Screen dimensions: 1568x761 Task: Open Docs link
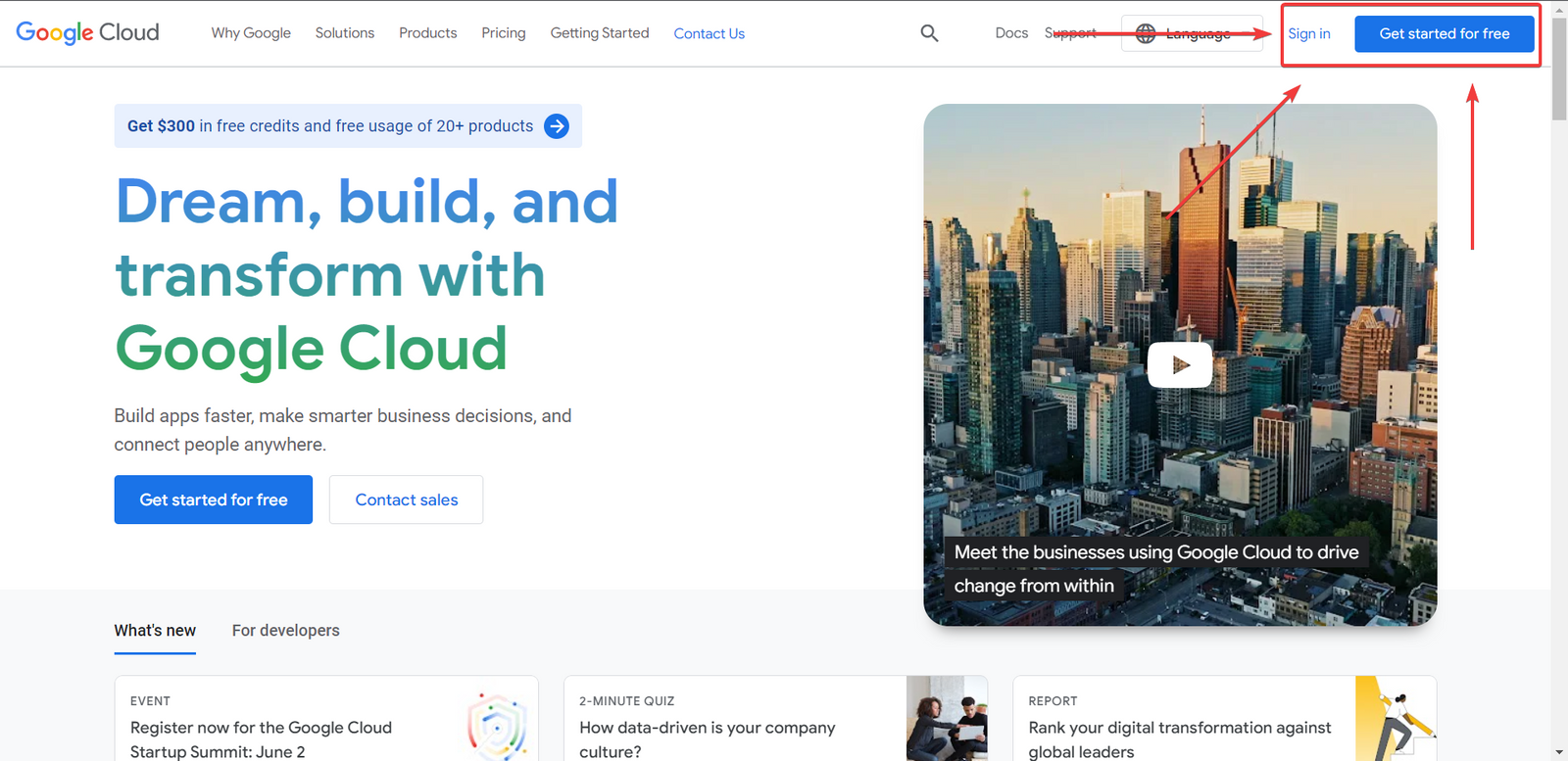[1011, 33]
